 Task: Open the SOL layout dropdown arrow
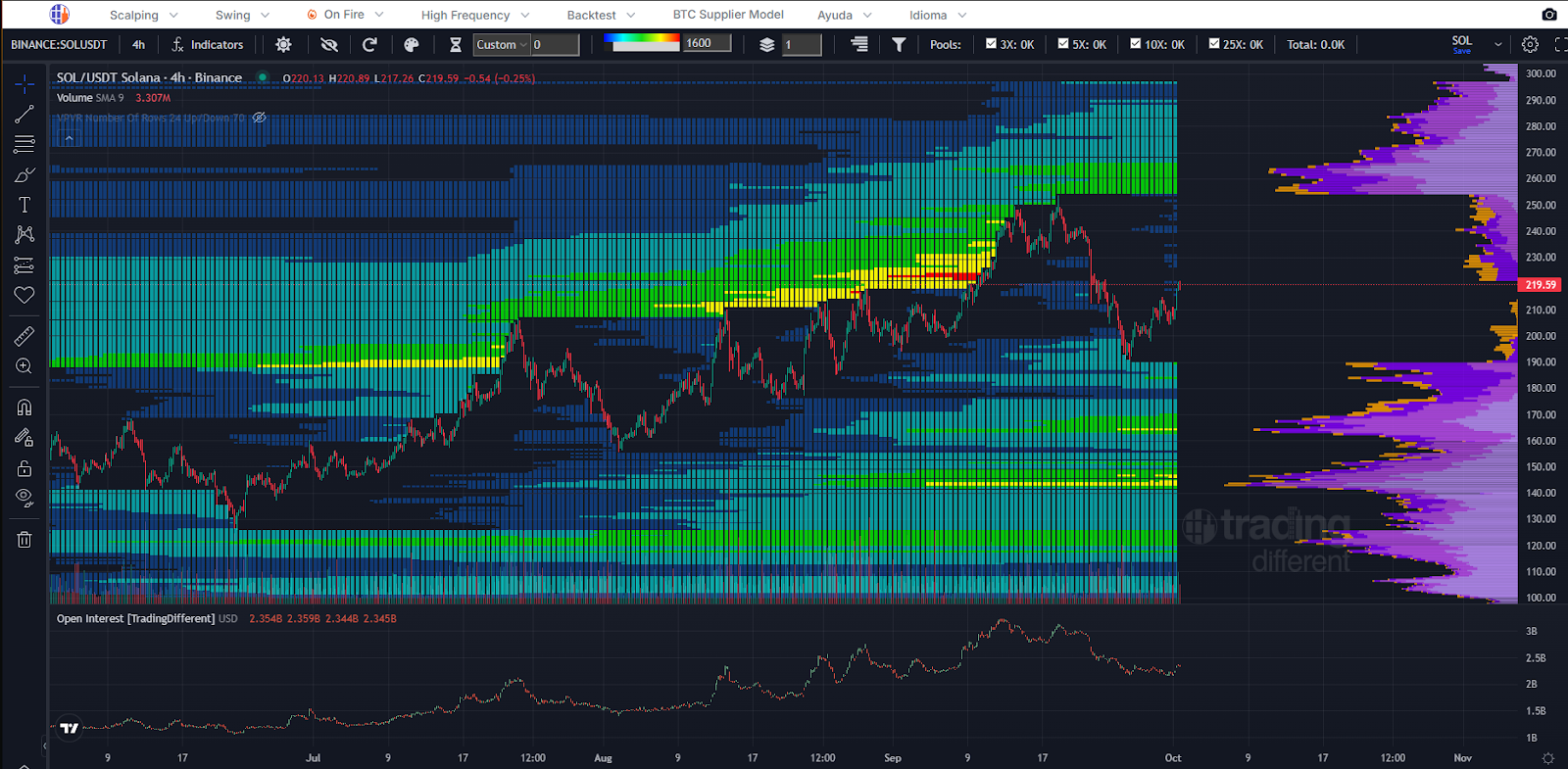(x=1497, y=45)
